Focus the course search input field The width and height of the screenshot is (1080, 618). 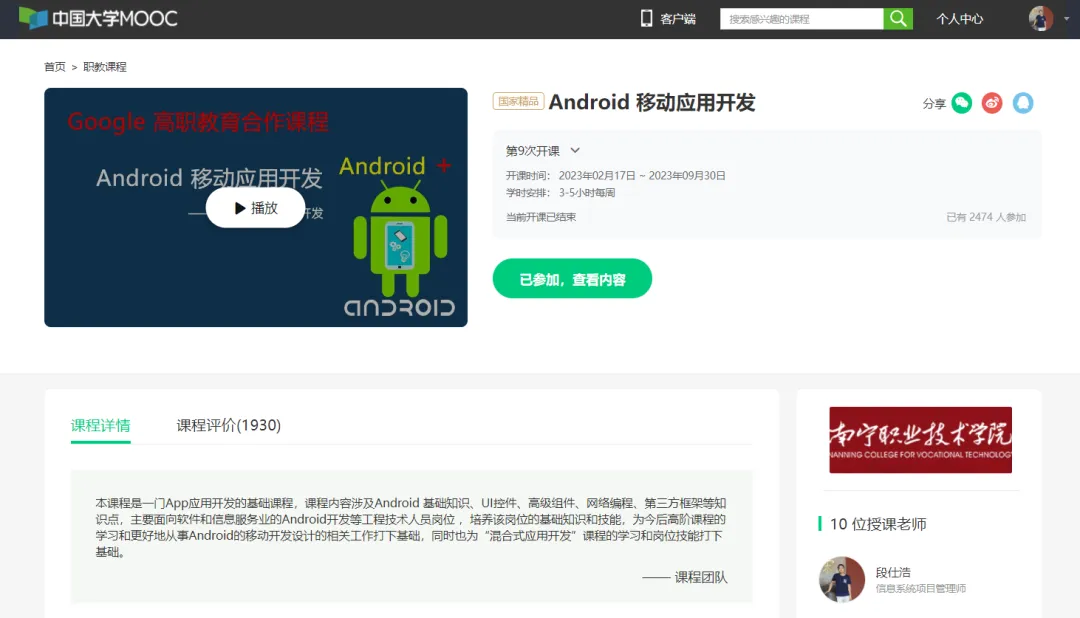click(802, 19)
